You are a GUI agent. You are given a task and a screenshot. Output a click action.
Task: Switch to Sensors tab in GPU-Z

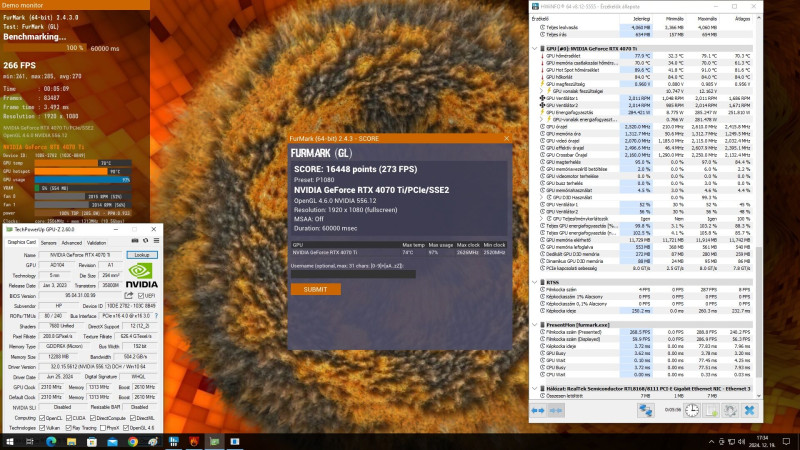pos(48,243)
